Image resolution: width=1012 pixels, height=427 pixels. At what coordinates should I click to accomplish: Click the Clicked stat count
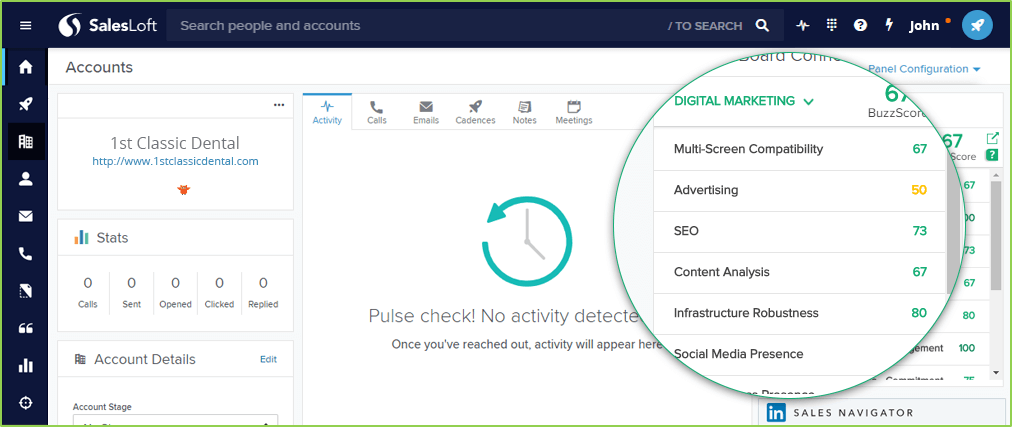(219, 283)
